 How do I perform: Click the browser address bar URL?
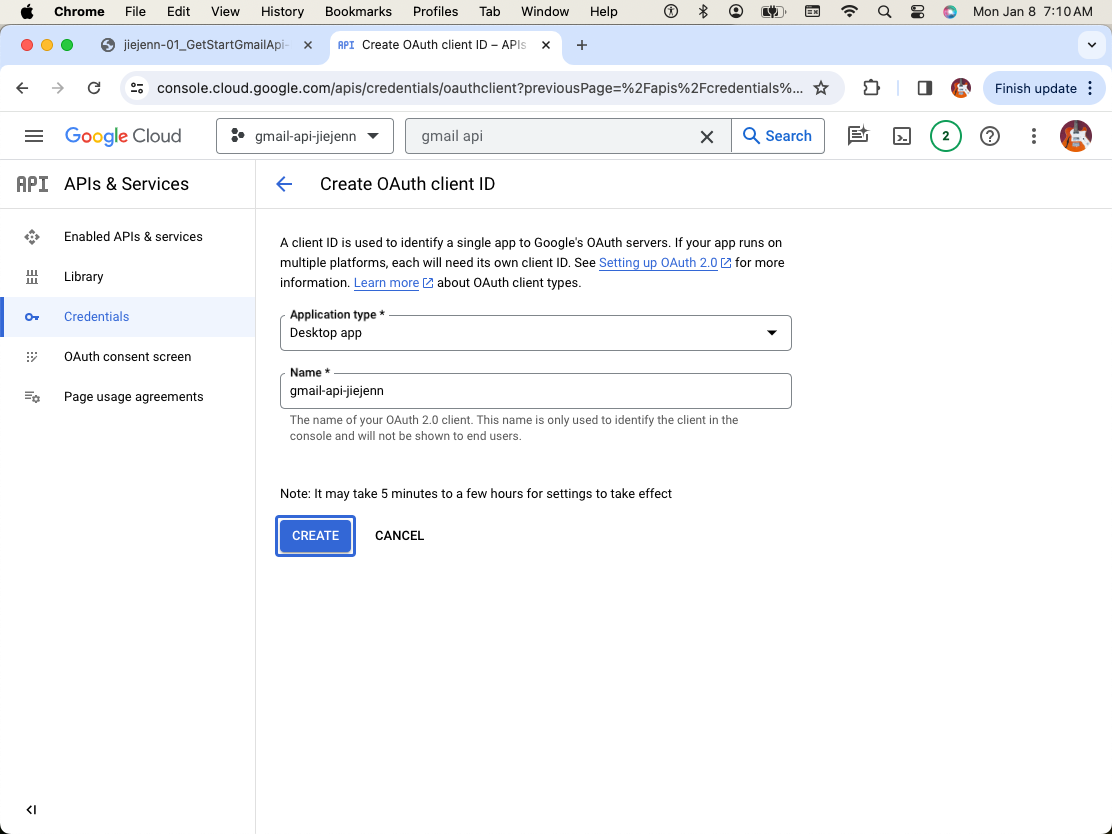479,88
